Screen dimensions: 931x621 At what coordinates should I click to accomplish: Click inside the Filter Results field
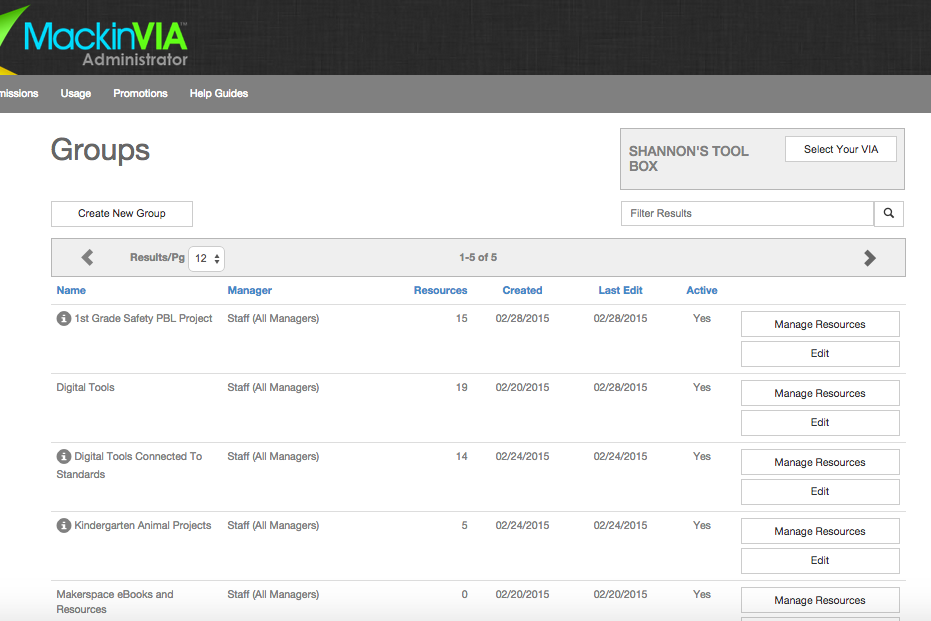pos(747,213)
